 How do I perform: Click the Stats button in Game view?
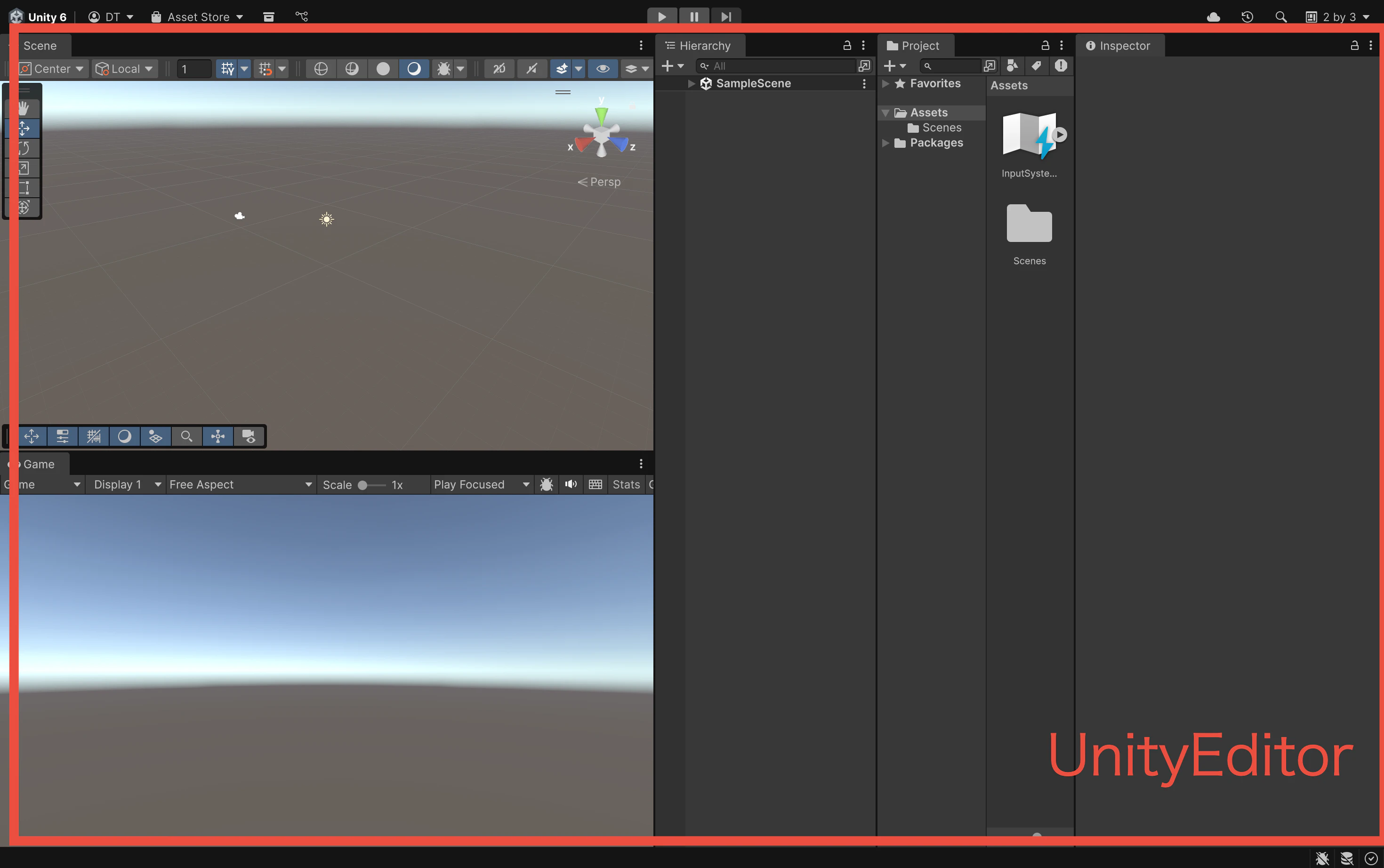626,484
